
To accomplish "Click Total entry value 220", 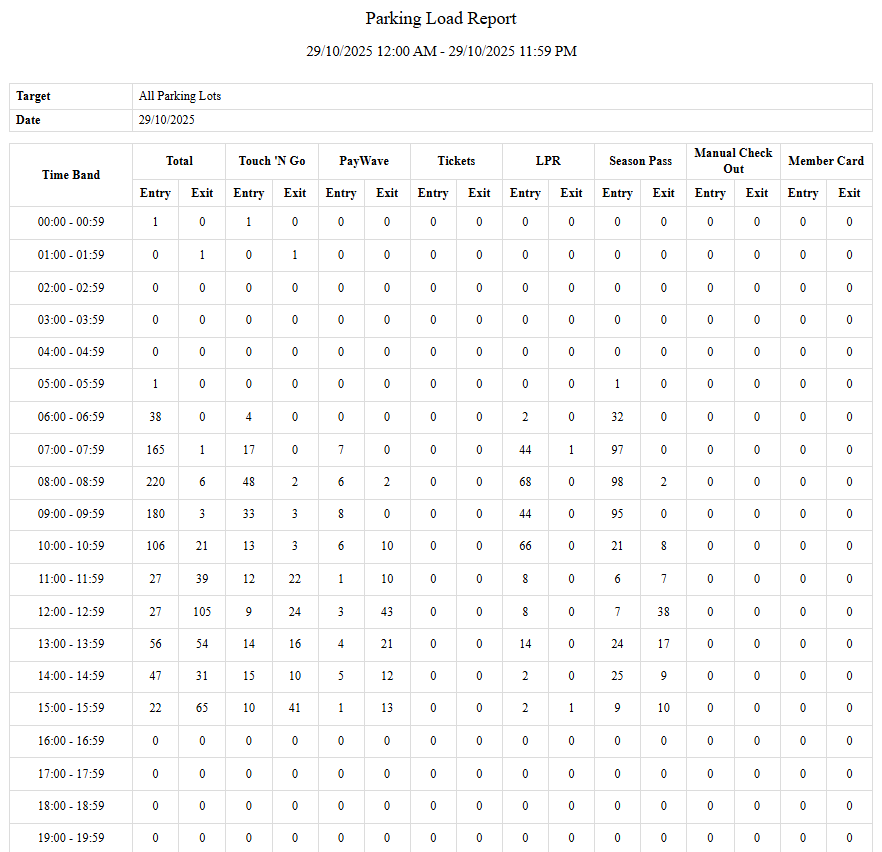I will 155,482.
